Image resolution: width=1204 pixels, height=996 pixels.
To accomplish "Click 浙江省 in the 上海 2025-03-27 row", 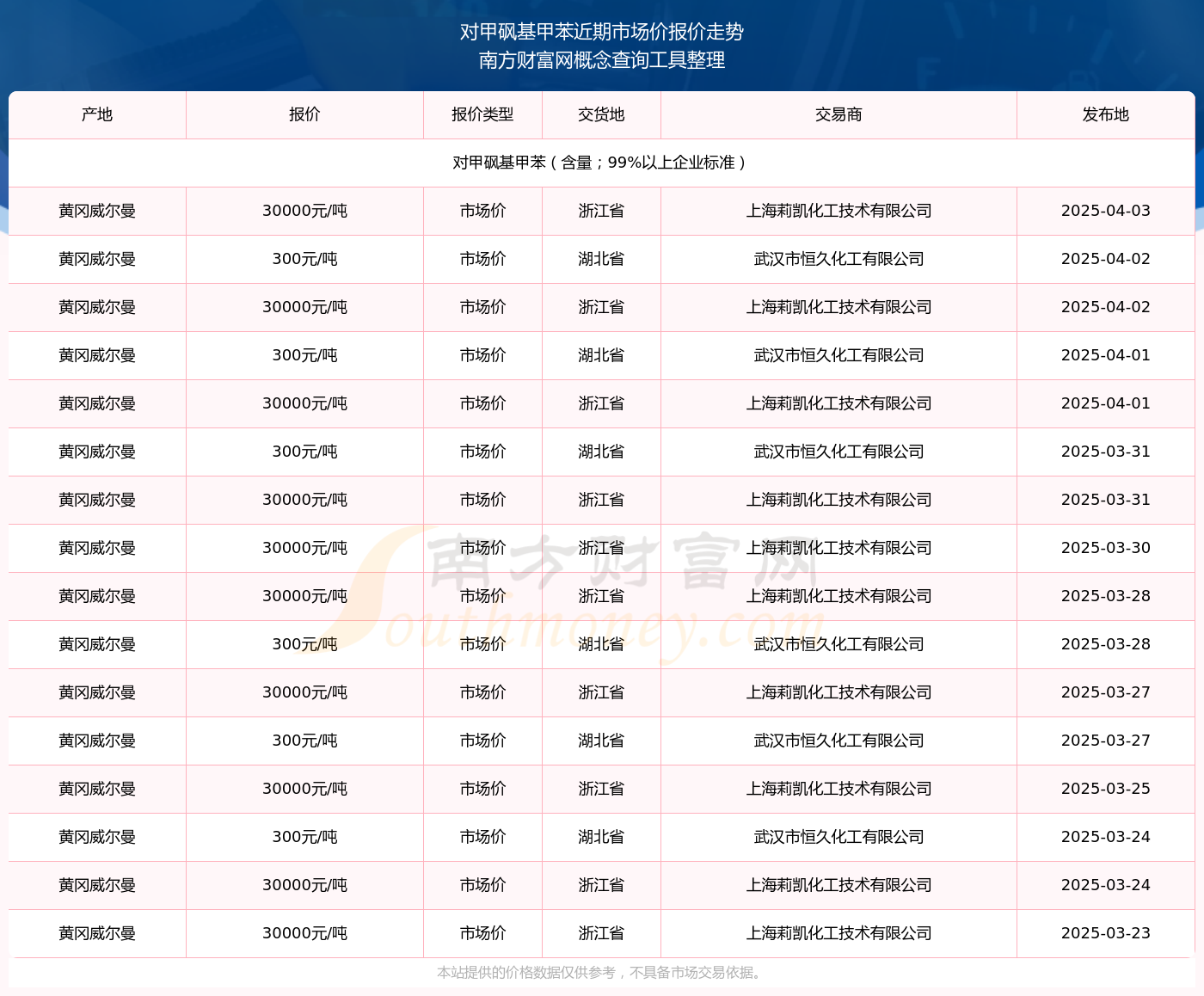I will click(601, 692).
